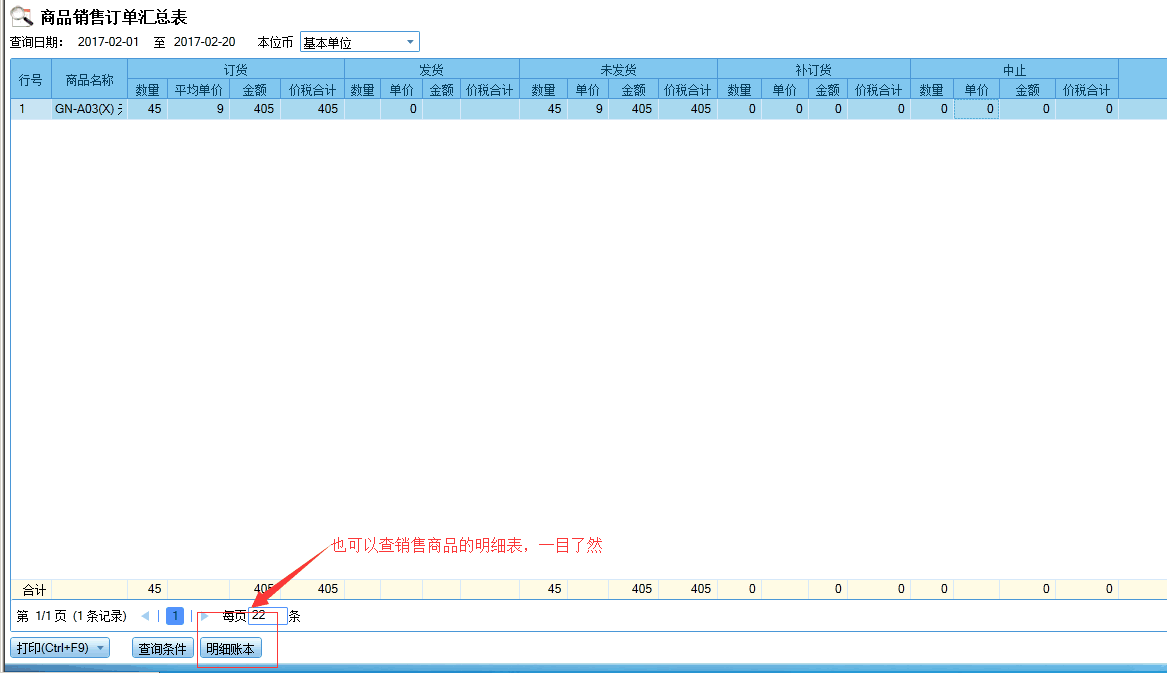Select the GN-A03(X) product row cell

coord(88,108)
